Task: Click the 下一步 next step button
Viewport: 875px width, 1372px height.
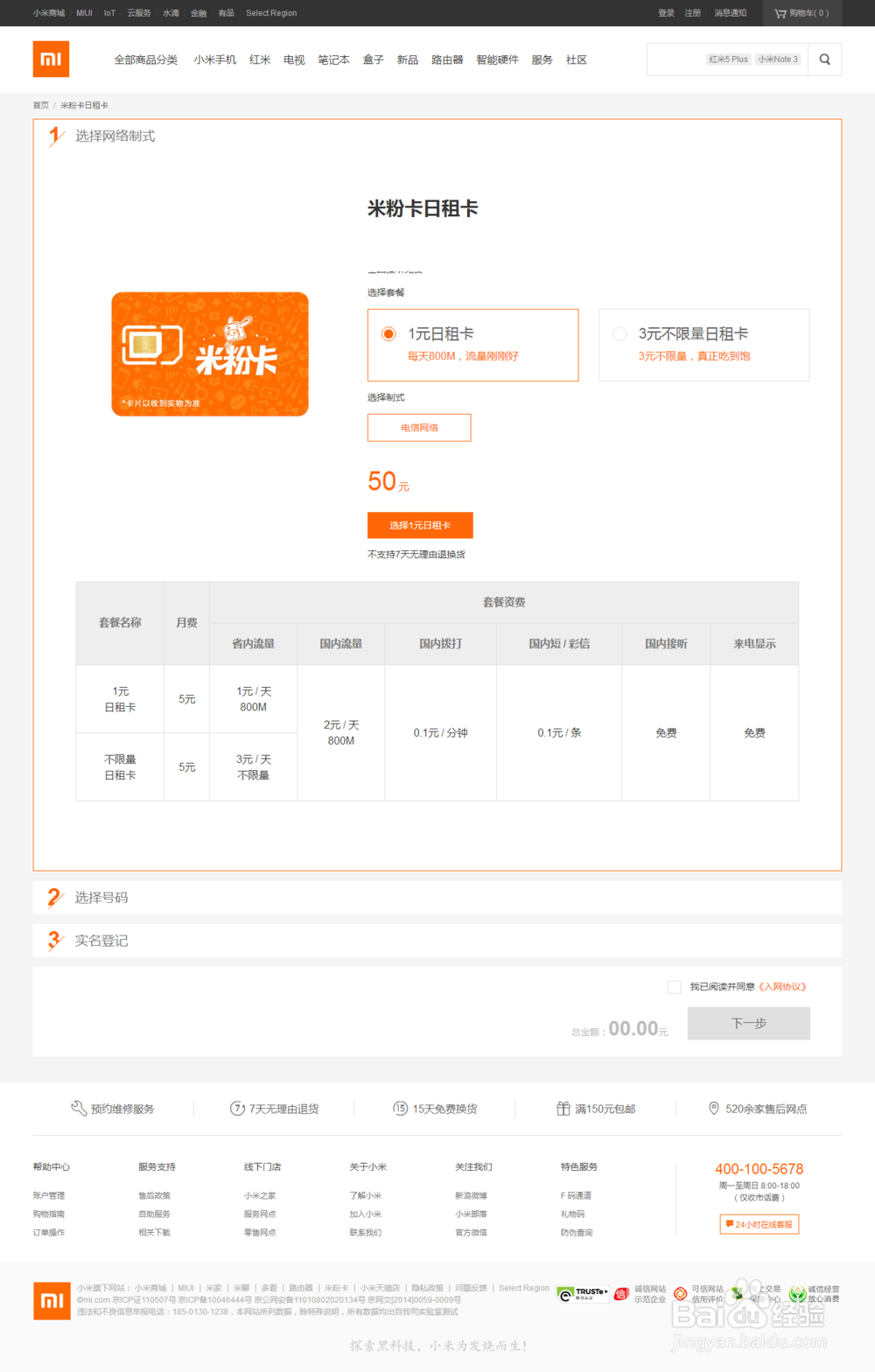Action: point(749,1024)
